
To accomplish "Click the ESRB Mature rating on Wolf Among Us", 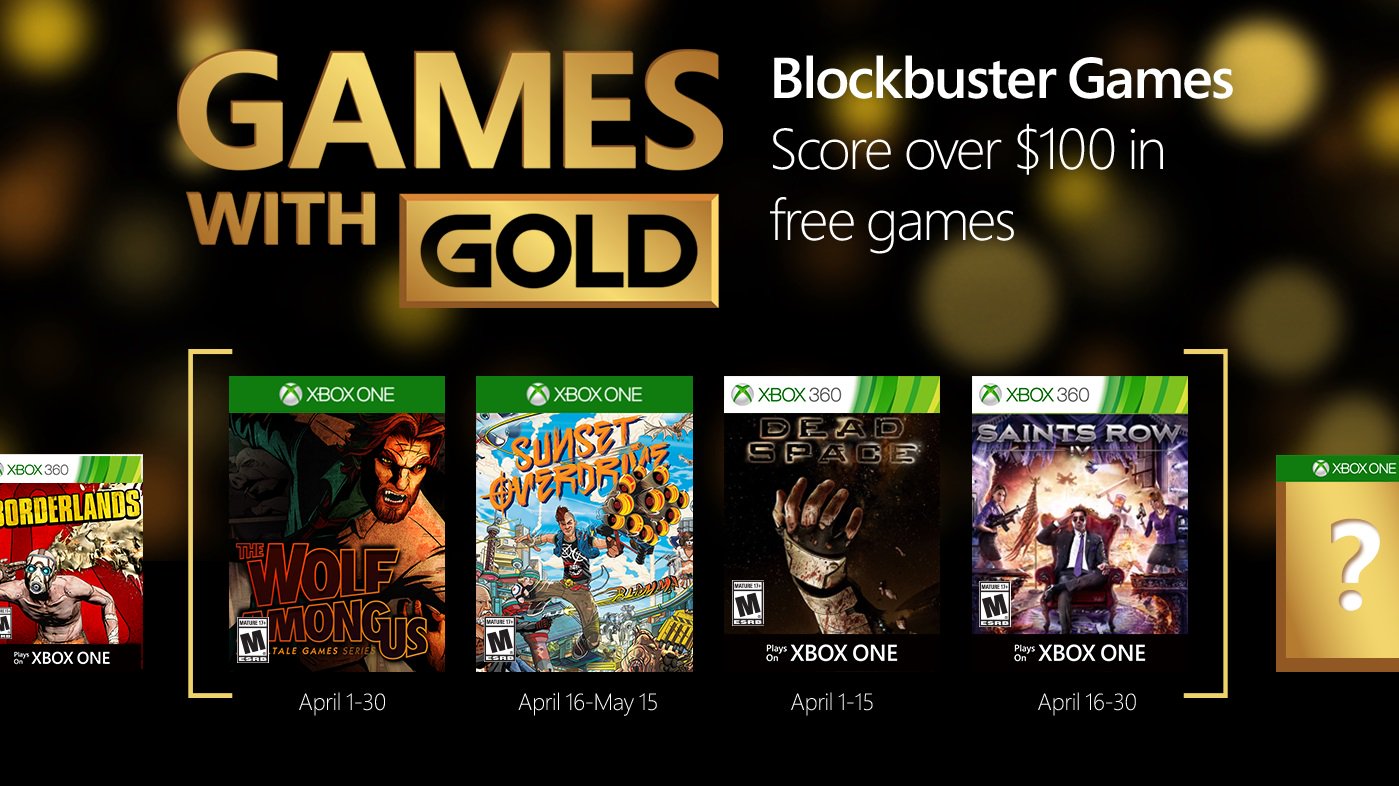I will 252,639.
